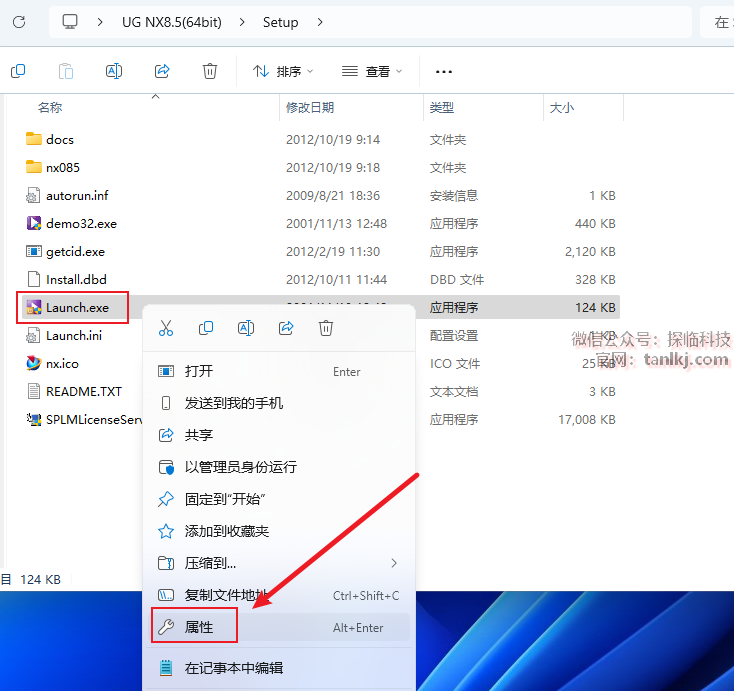Select the demo32.exe file name
Viewport: 734px width, 691px height.
click(x=81, y=223)
